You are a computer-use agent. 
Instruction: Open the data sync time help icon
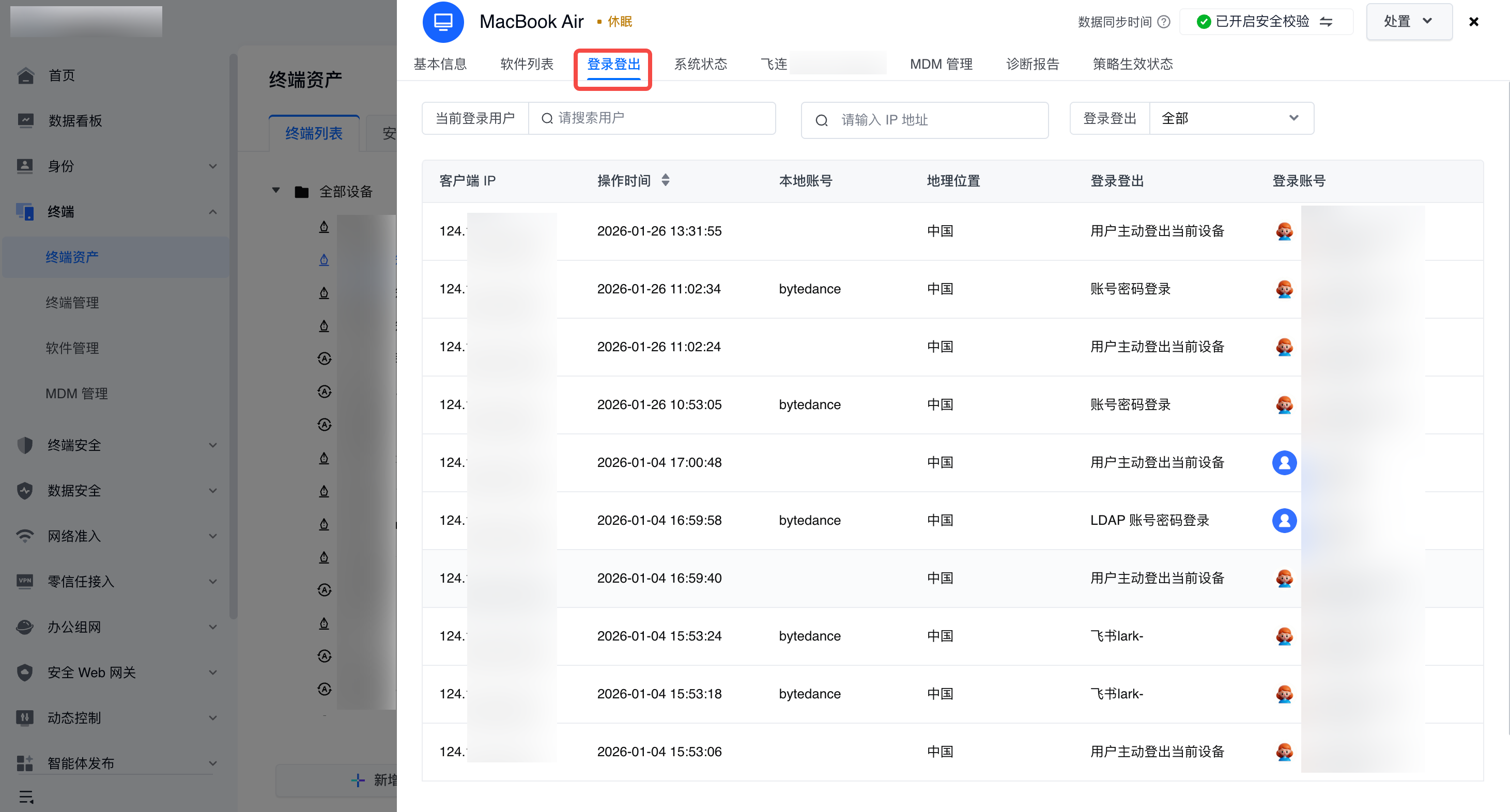click(x=1164, y=22)
